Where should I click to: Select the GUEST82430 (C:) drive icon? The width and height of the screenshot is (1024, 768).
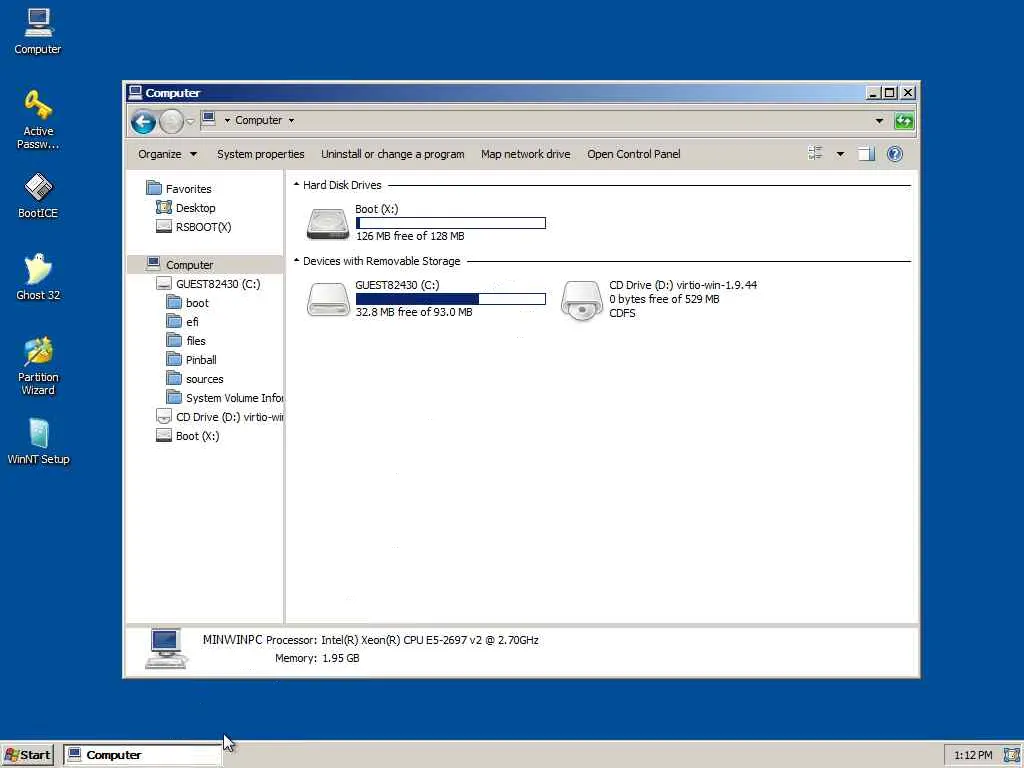(328, 300)
